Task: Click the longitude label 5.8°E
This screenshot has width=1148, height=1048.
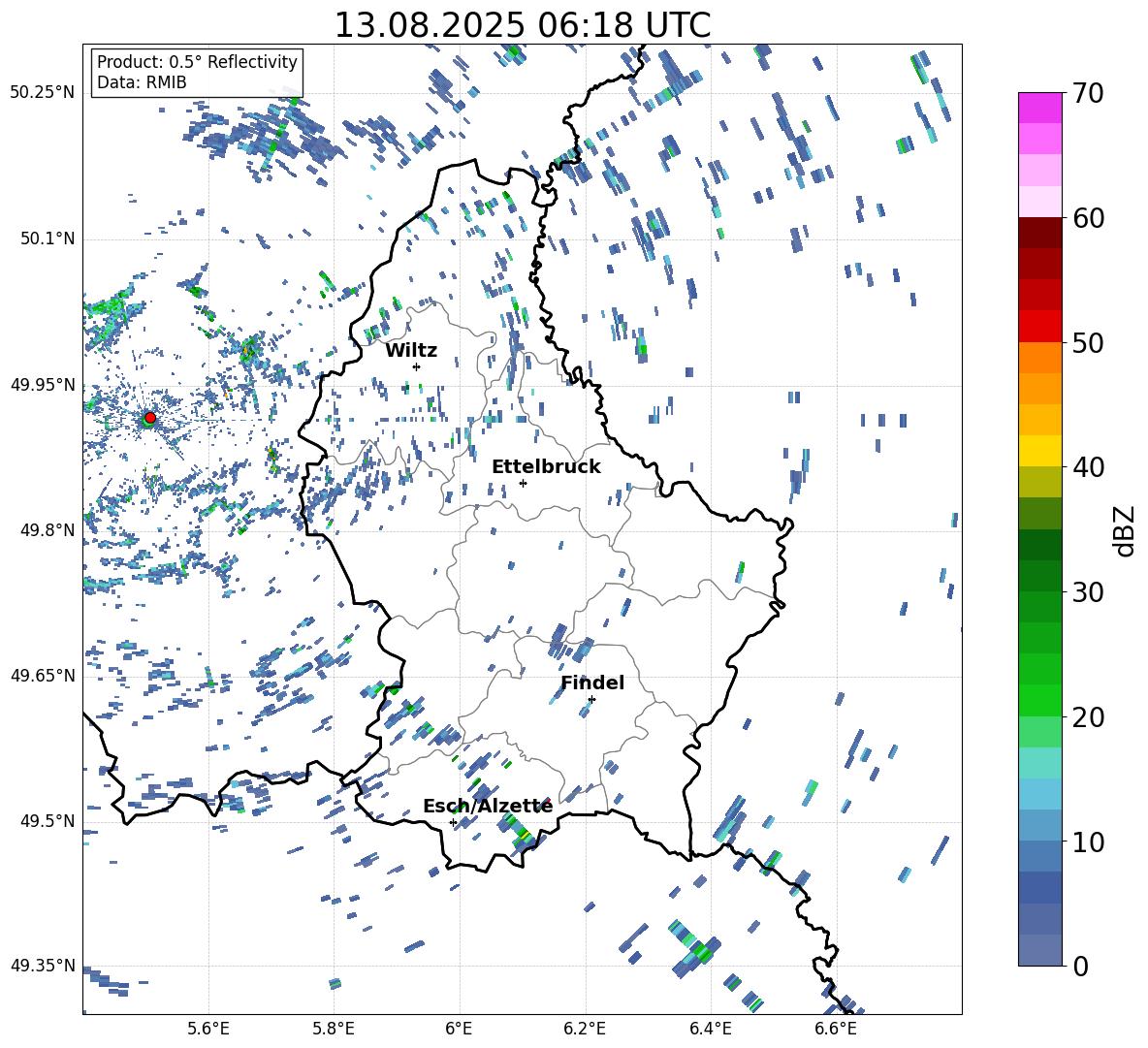Action: [x=334, y=1029]
